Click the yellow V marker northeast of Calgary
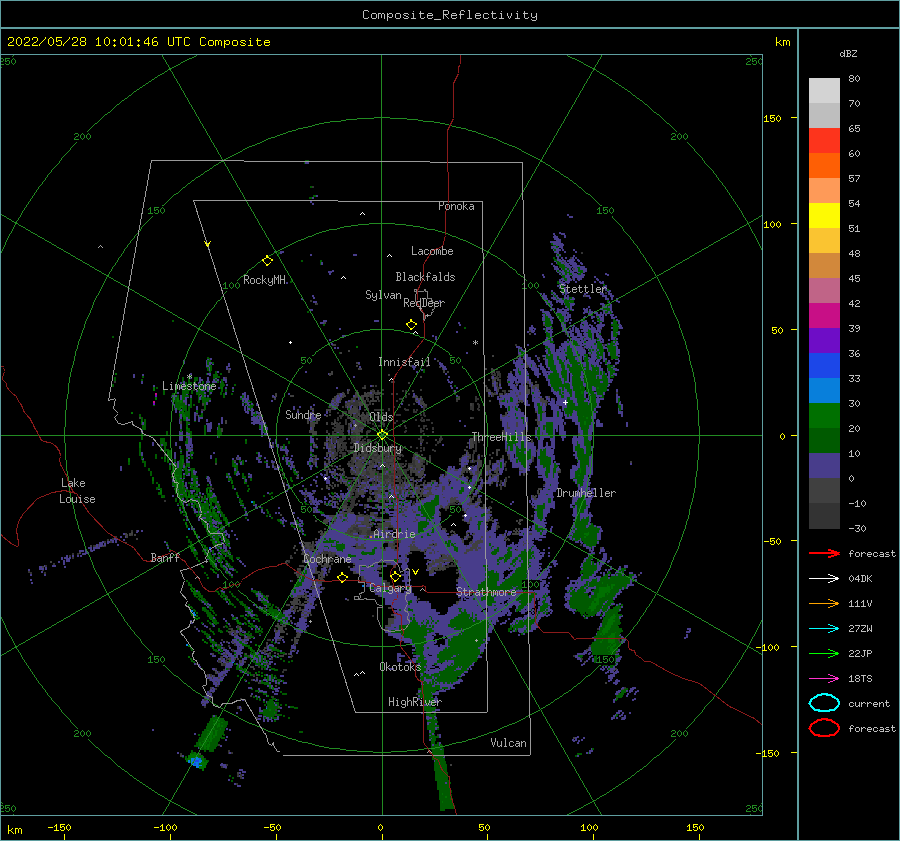Image resolution: width=900 pixels, height=841 pixels. coord(416,572)
